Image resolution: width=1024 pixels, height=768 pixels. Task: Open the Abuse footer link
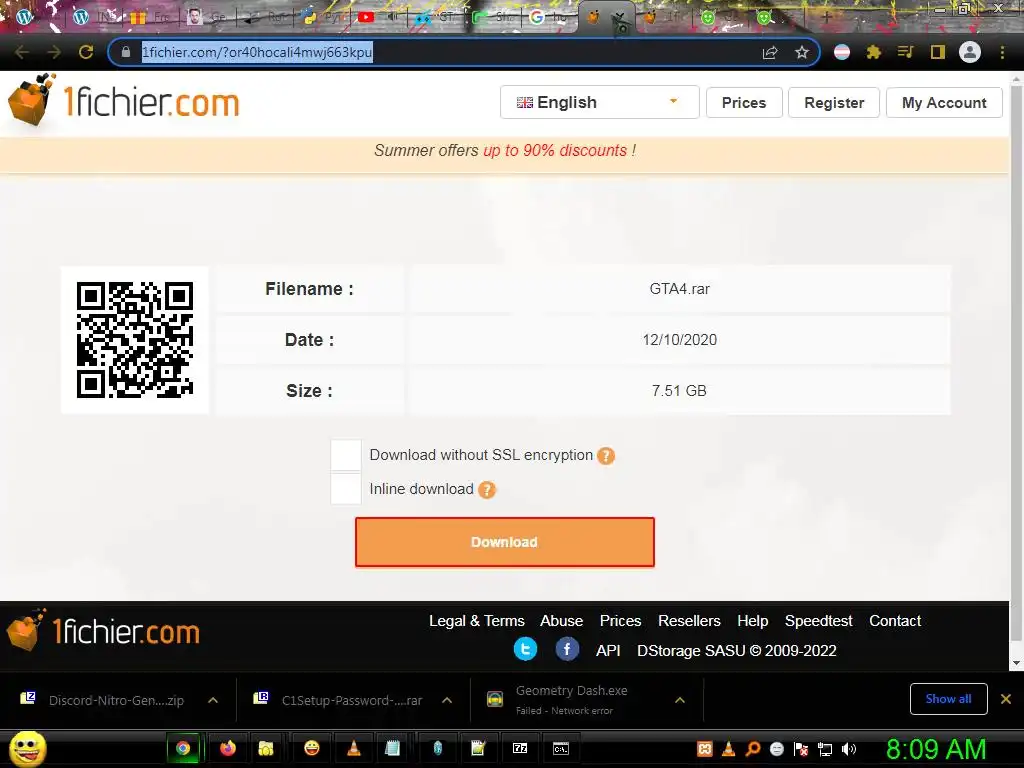(561, 620)
